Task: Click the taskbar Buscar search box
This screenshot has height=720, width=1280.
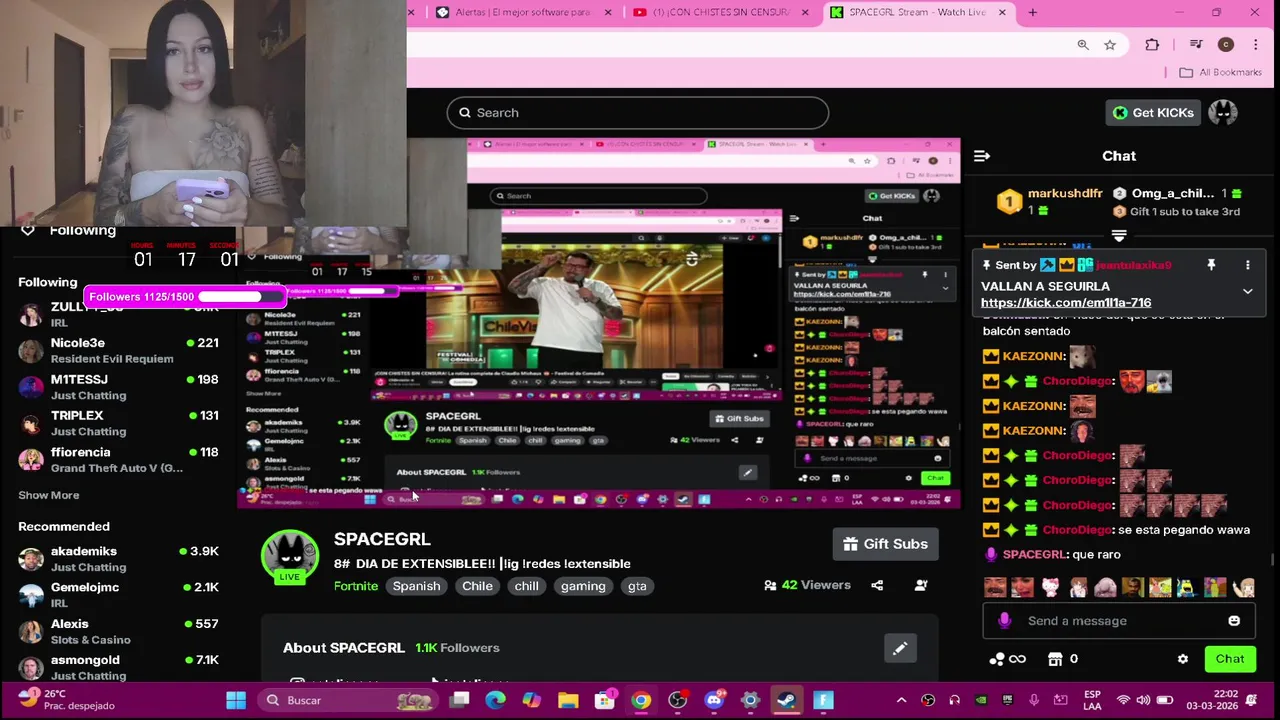Action: click(x=350, y=700)
